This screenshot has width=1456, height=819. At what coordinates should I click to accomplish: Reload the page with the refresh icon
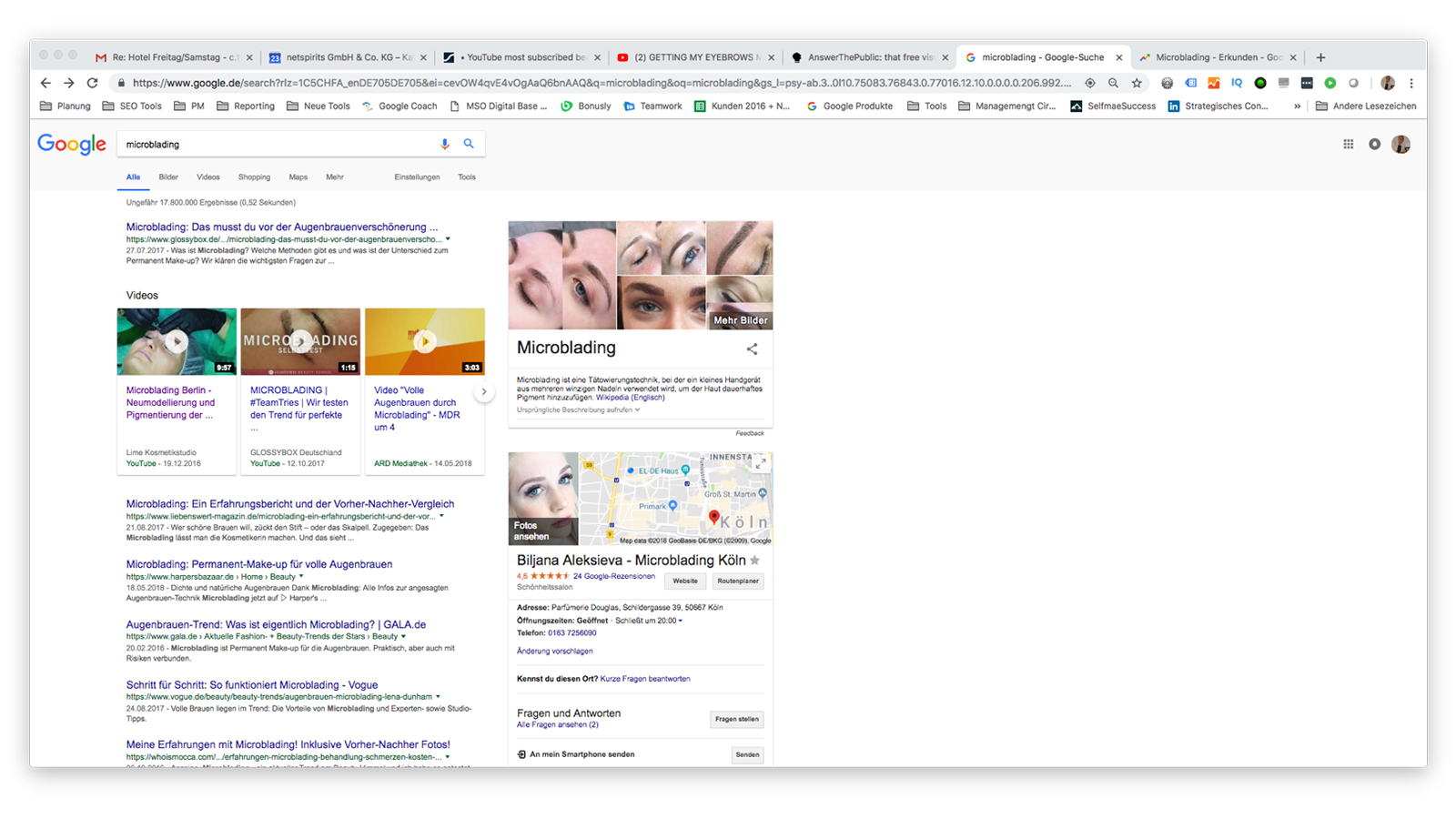point(92,83)
